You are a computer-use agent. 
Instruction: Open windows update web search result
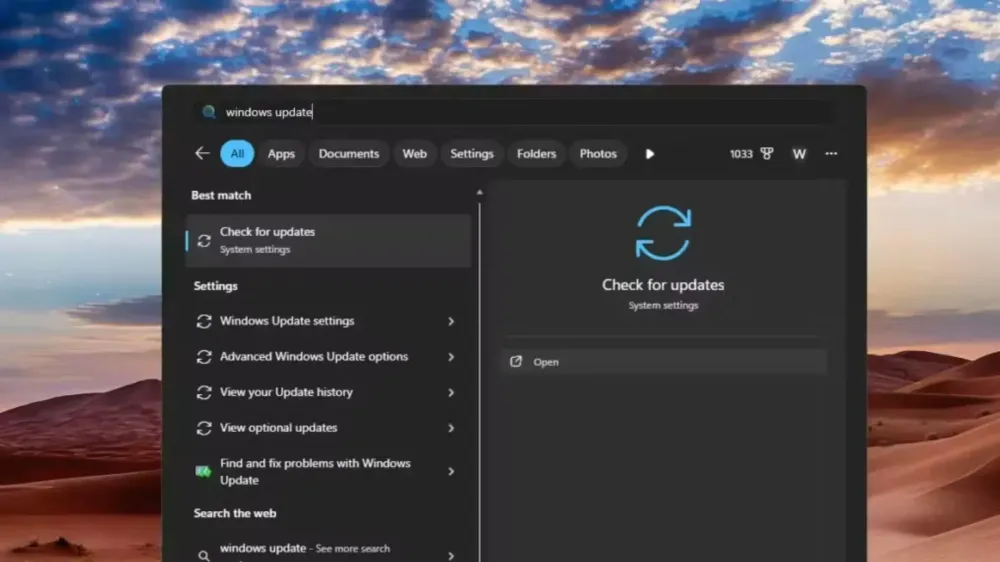click(328, 552)
